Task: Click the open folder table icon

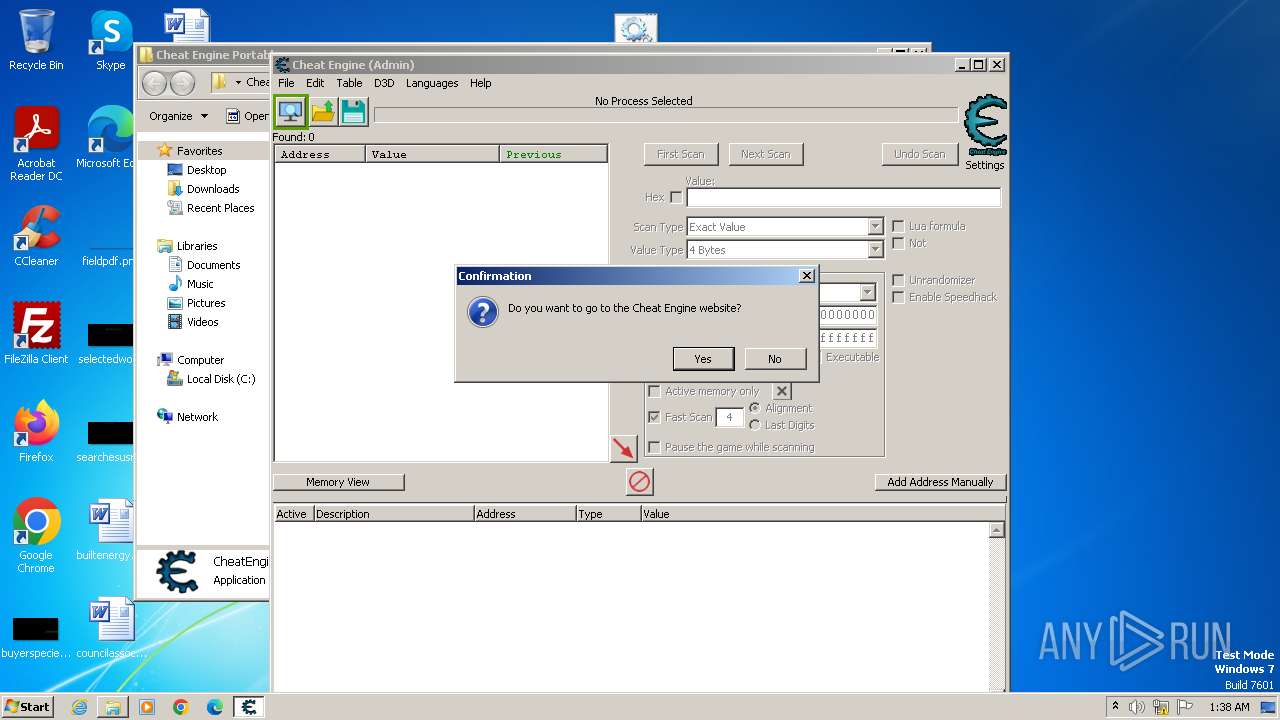Action: [x=323, y=111]
